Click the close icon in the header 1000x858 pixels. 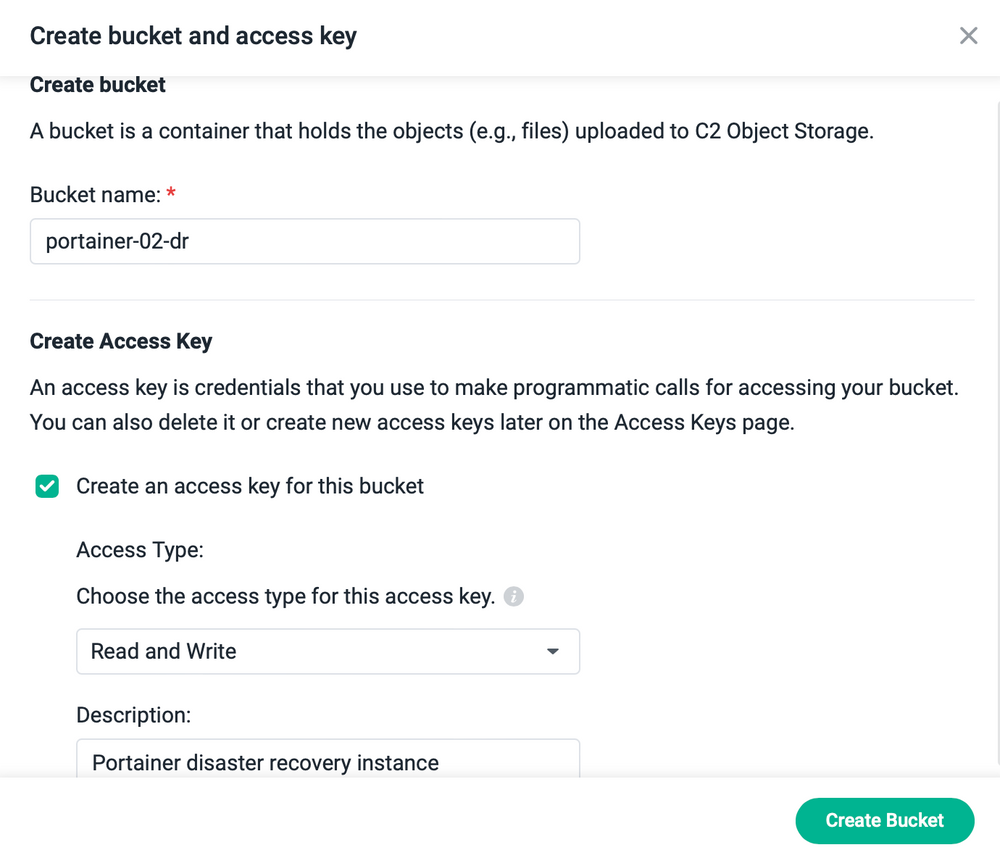point(968,35)
